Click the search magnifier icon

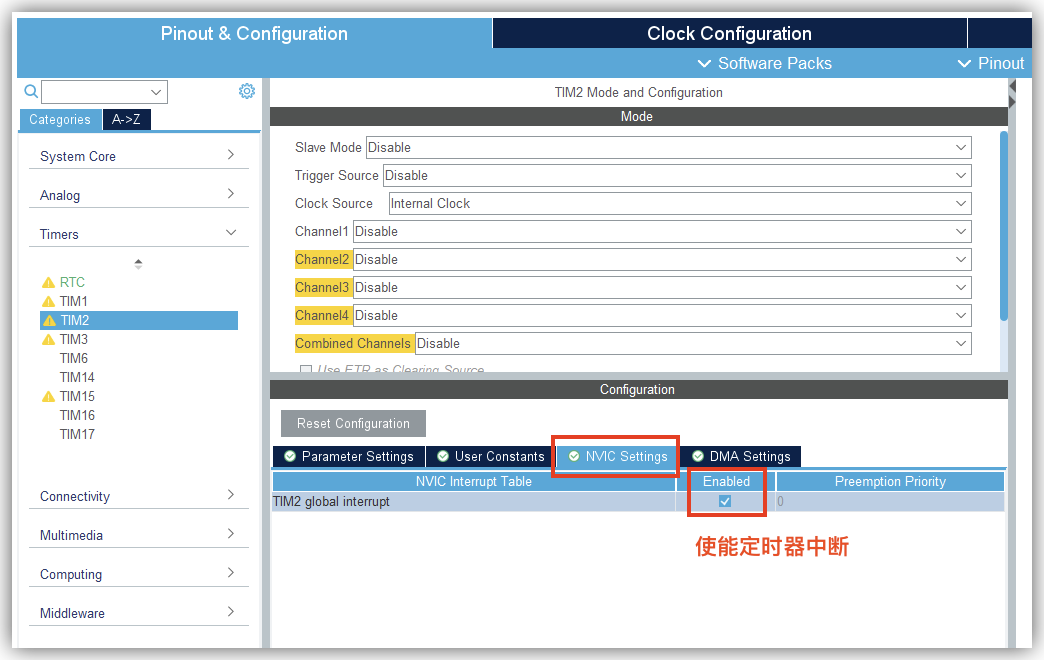coord(30,92)
